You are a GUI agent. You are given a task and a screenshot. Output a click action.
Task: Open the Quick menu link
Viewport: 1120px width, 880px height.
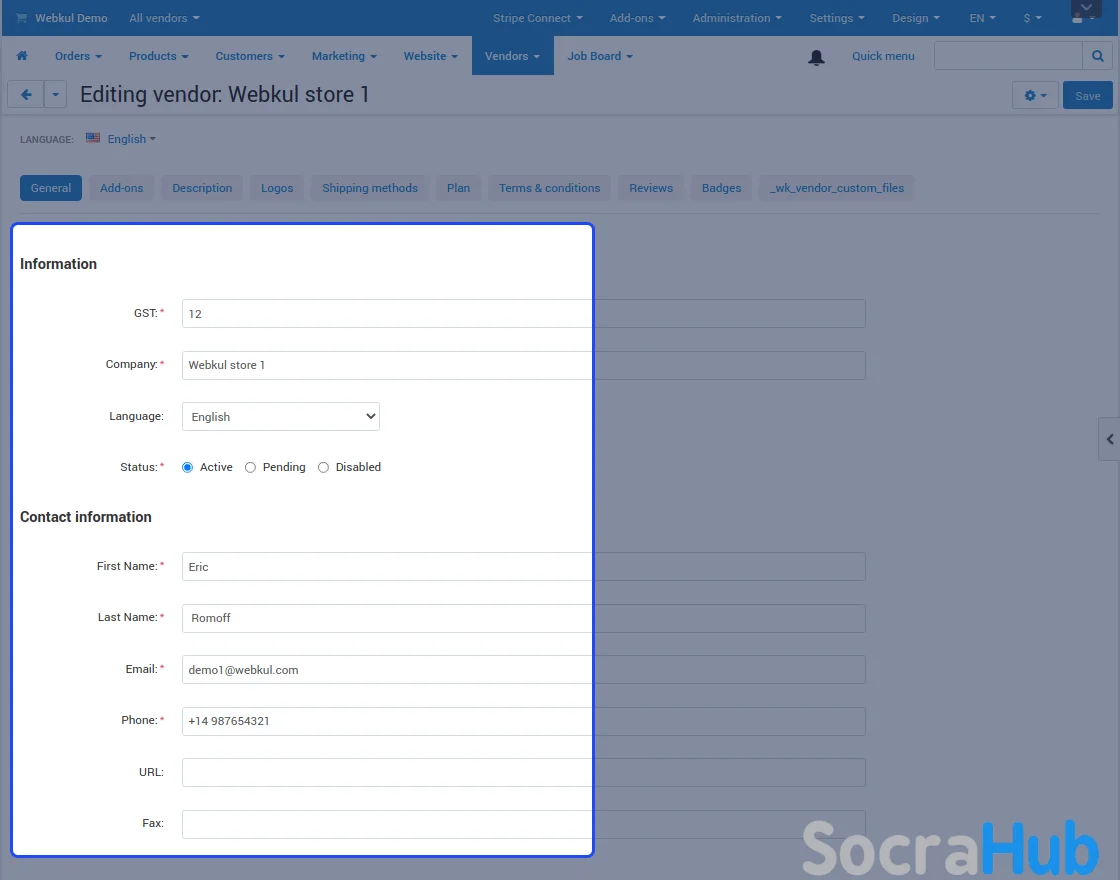click(x=882, y=56)
